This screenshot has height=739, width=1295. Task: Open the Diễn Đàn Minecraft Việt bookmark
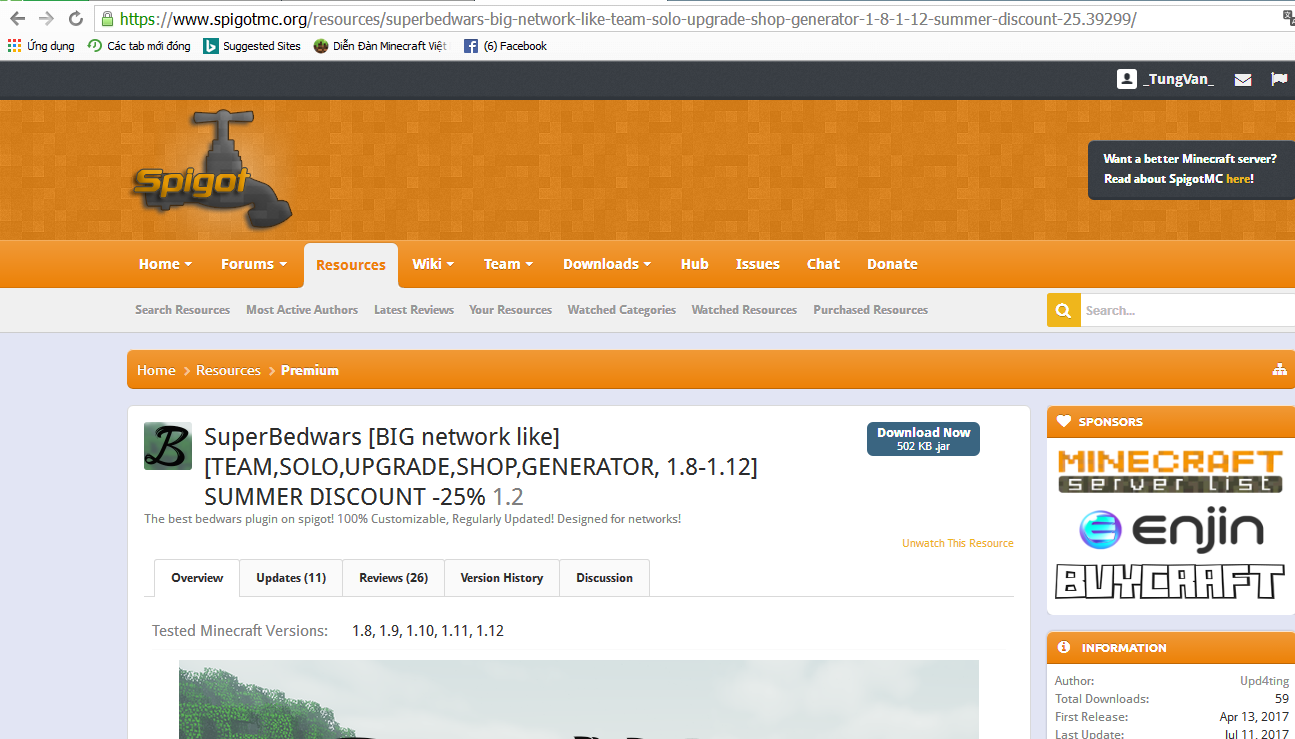380,46
